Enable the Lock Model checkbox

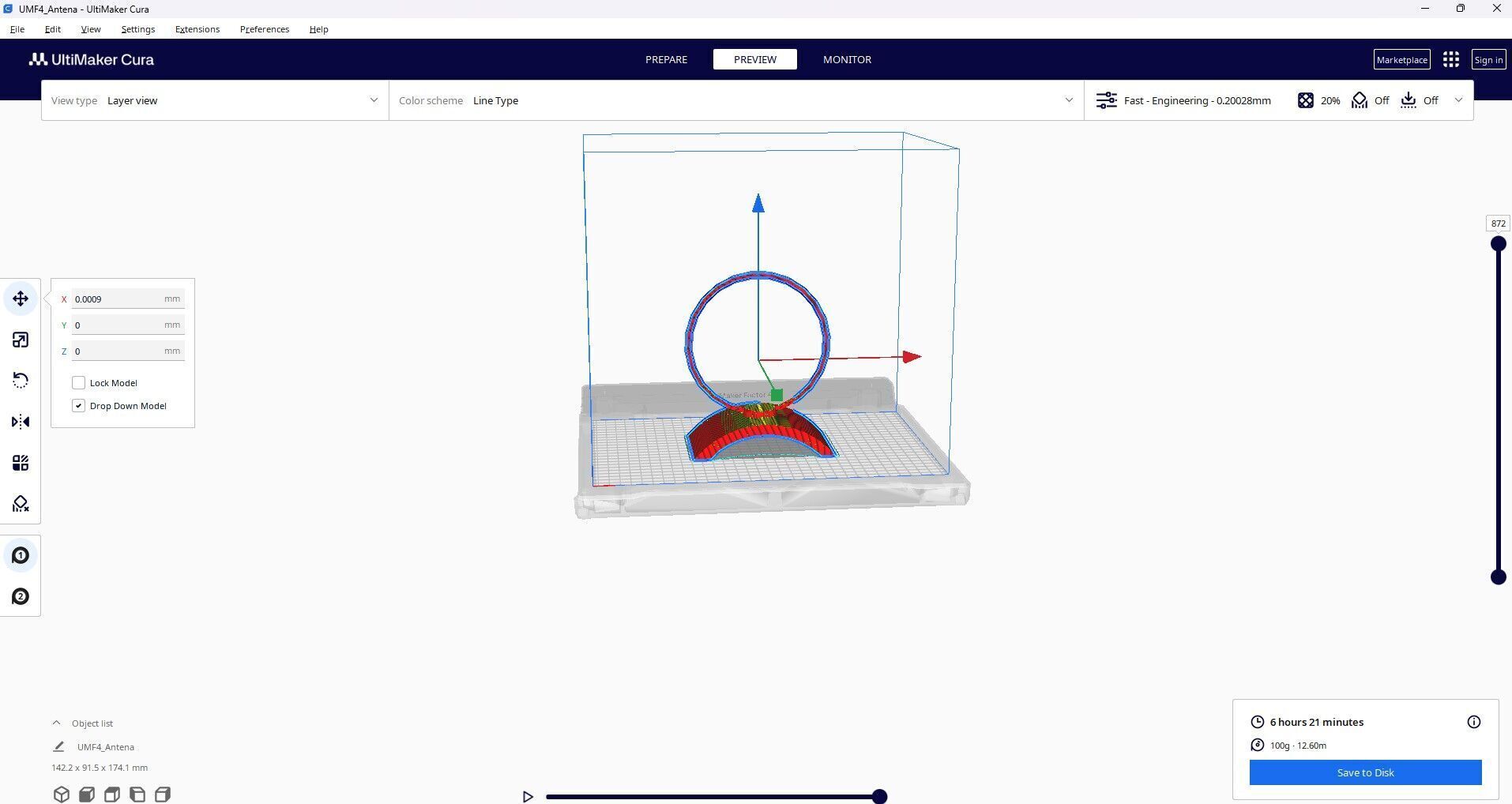pos(78,383)
